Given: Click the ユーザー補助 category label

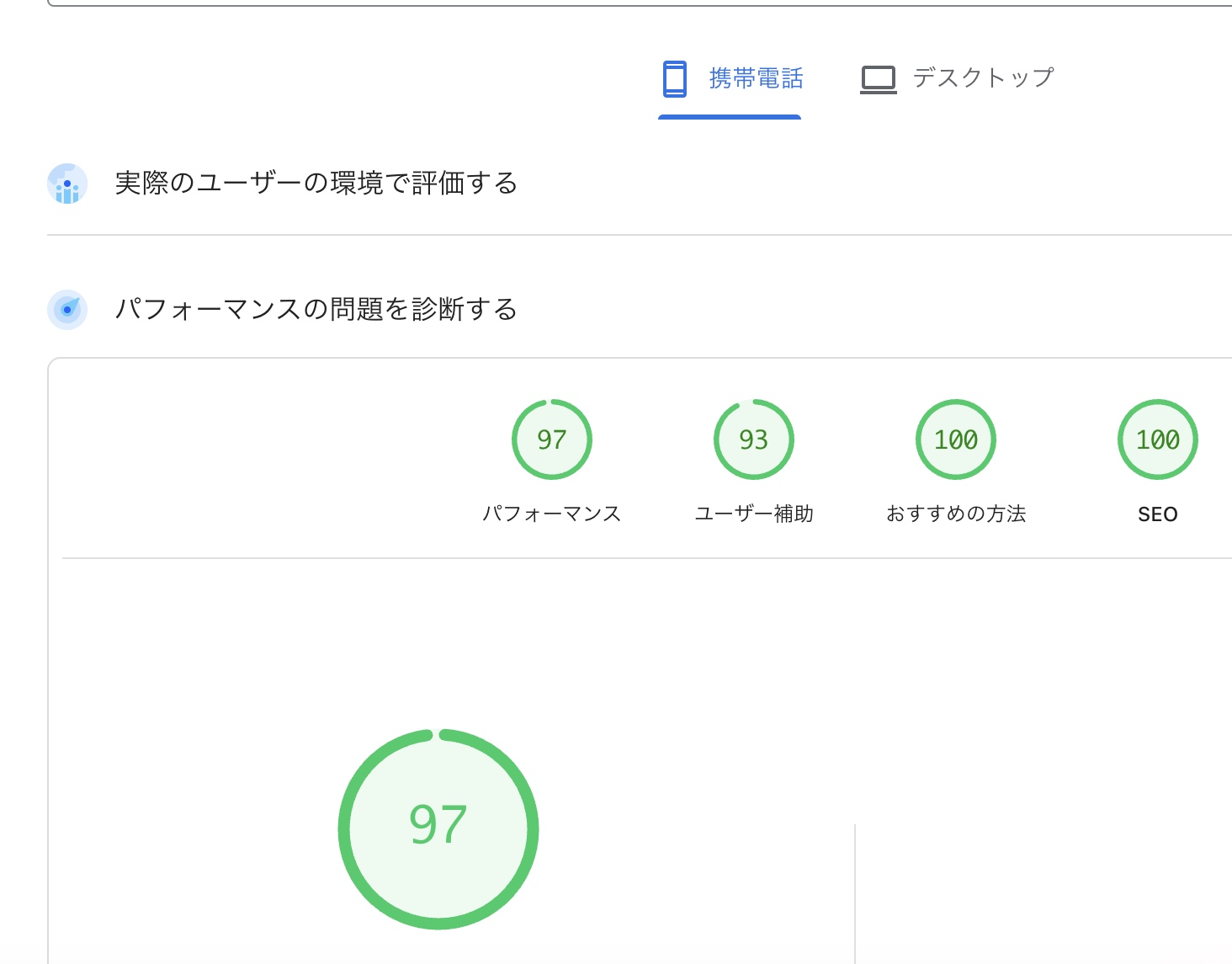Looking at the screenshot, I should (x=754, y=514).
